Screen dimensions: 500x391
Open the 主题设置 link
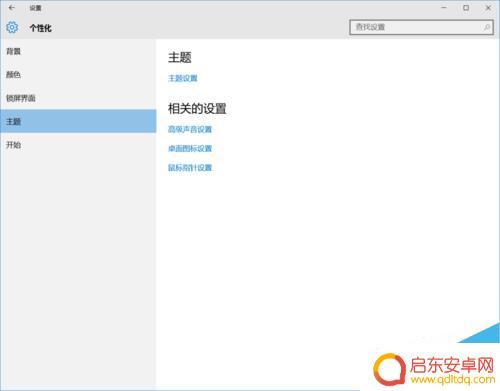183,78
